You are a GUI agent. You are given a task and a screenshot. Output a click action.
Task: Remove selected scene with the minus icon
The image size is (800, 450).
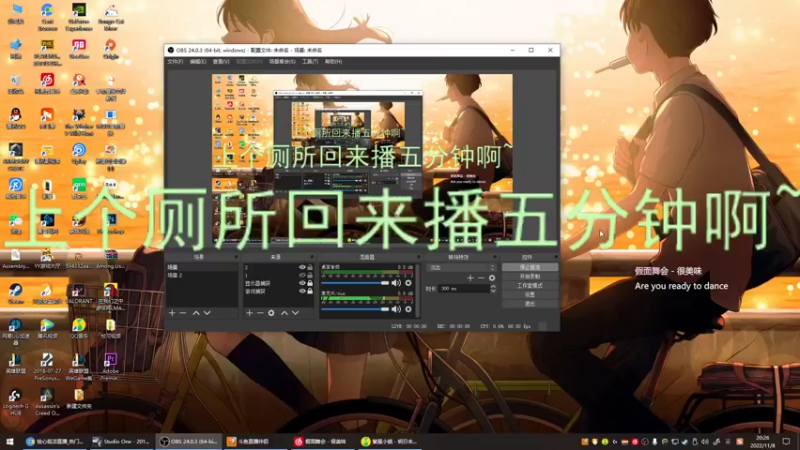[183, 313]
